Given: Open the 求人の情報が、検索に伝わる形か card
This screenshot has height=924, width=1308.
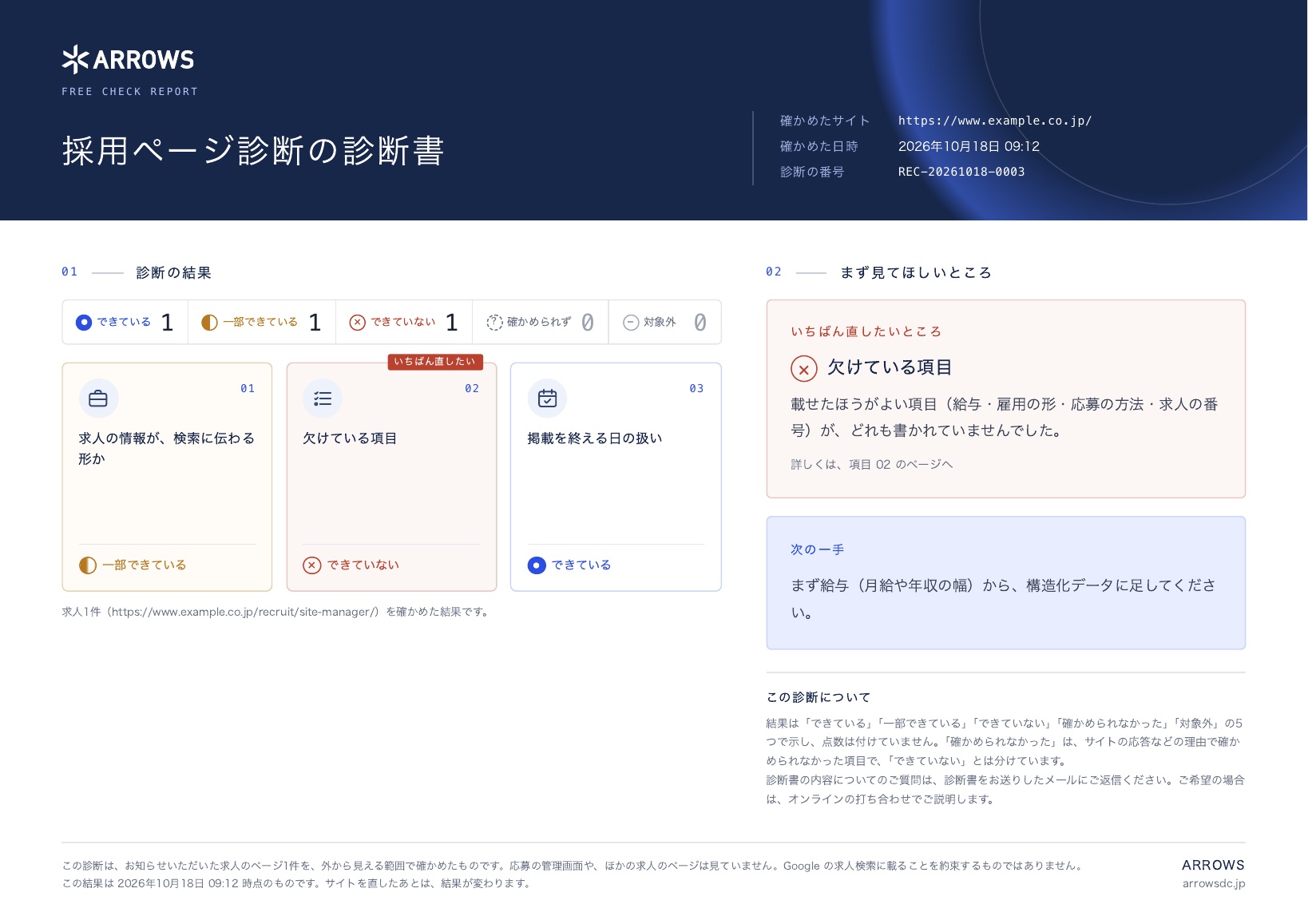Looking at the screenshot, I should (x=167, y=477).
